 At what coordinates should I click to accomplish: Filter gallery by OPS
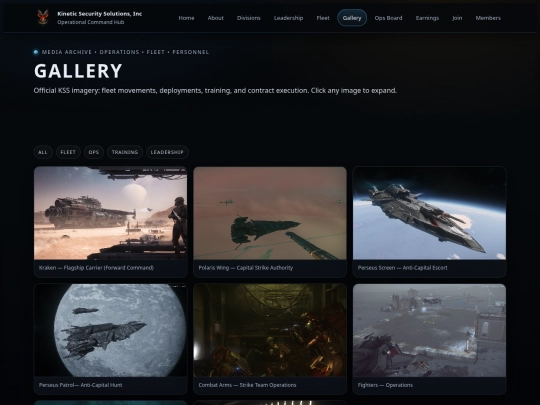click(94, 152)
